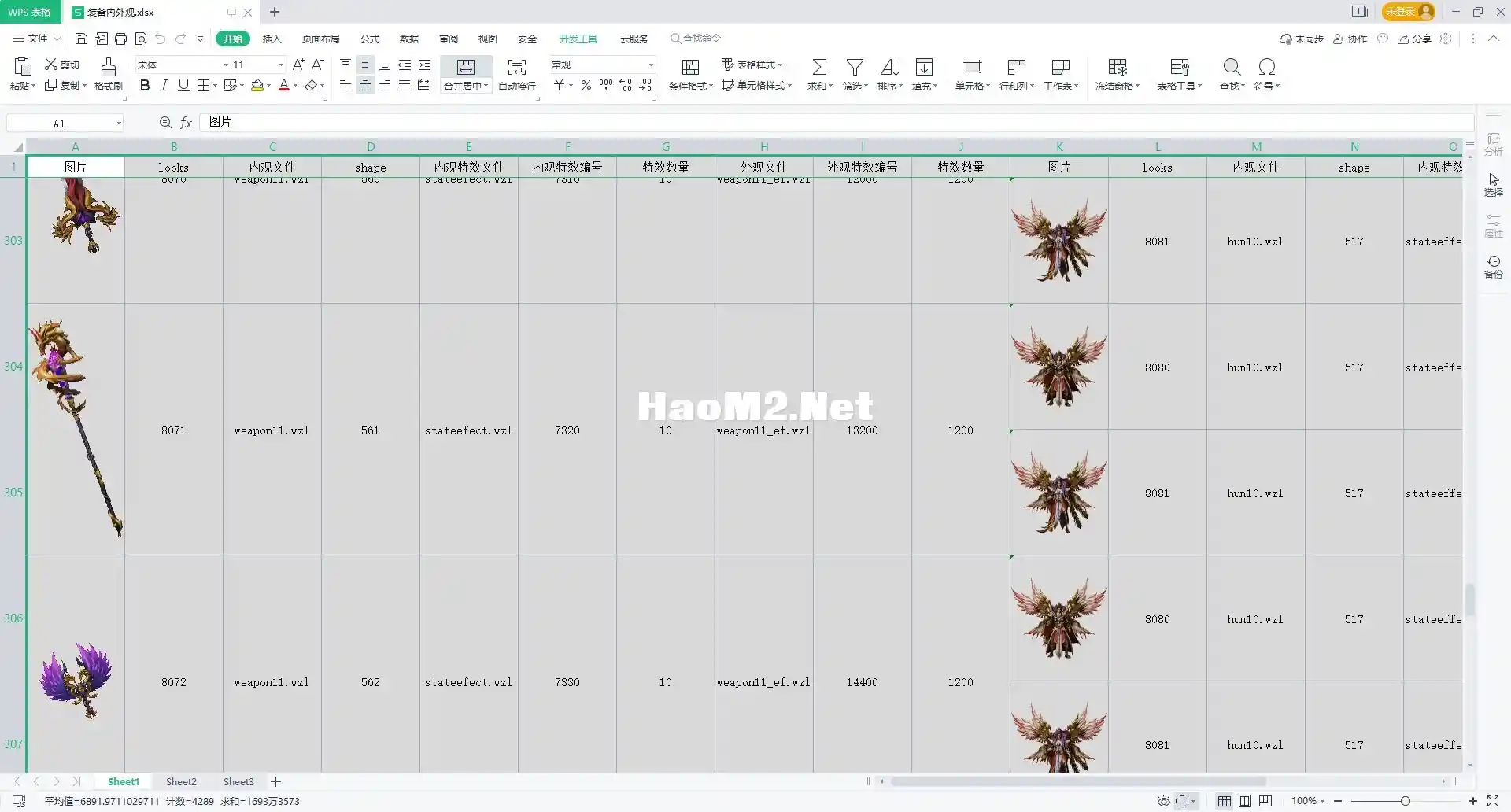
Task: Switch to the Page Layout (页面布局) tab
Action: click(320, 39)
